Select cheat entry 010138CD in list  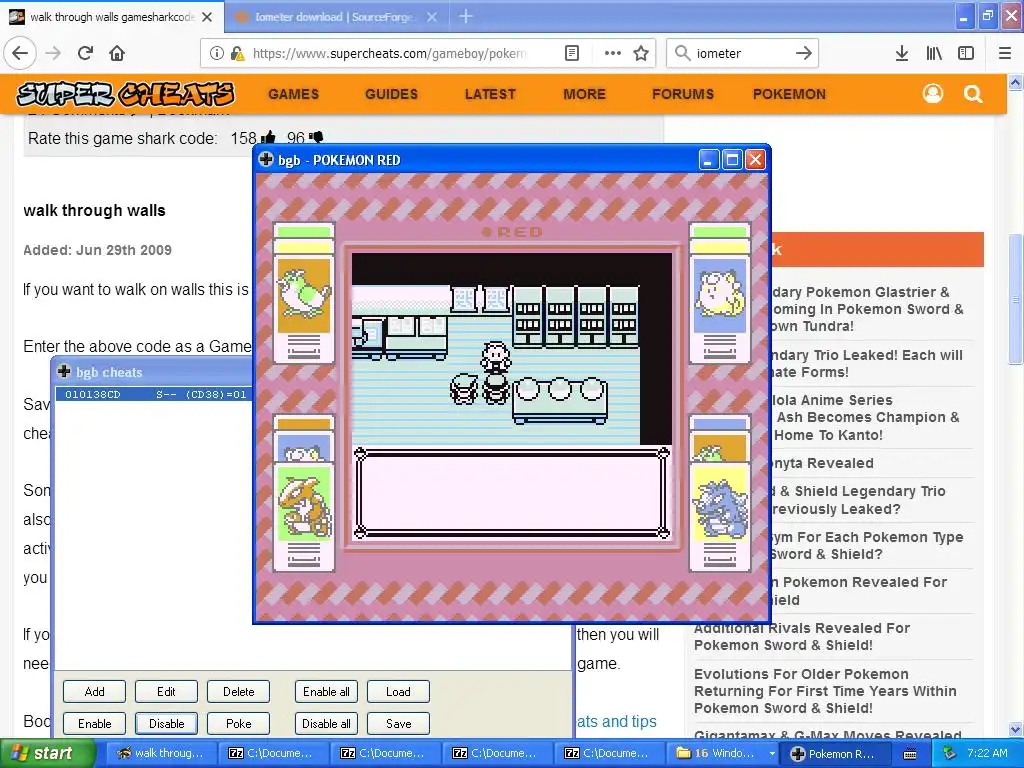pyautogui.click(x=155, y=394)
